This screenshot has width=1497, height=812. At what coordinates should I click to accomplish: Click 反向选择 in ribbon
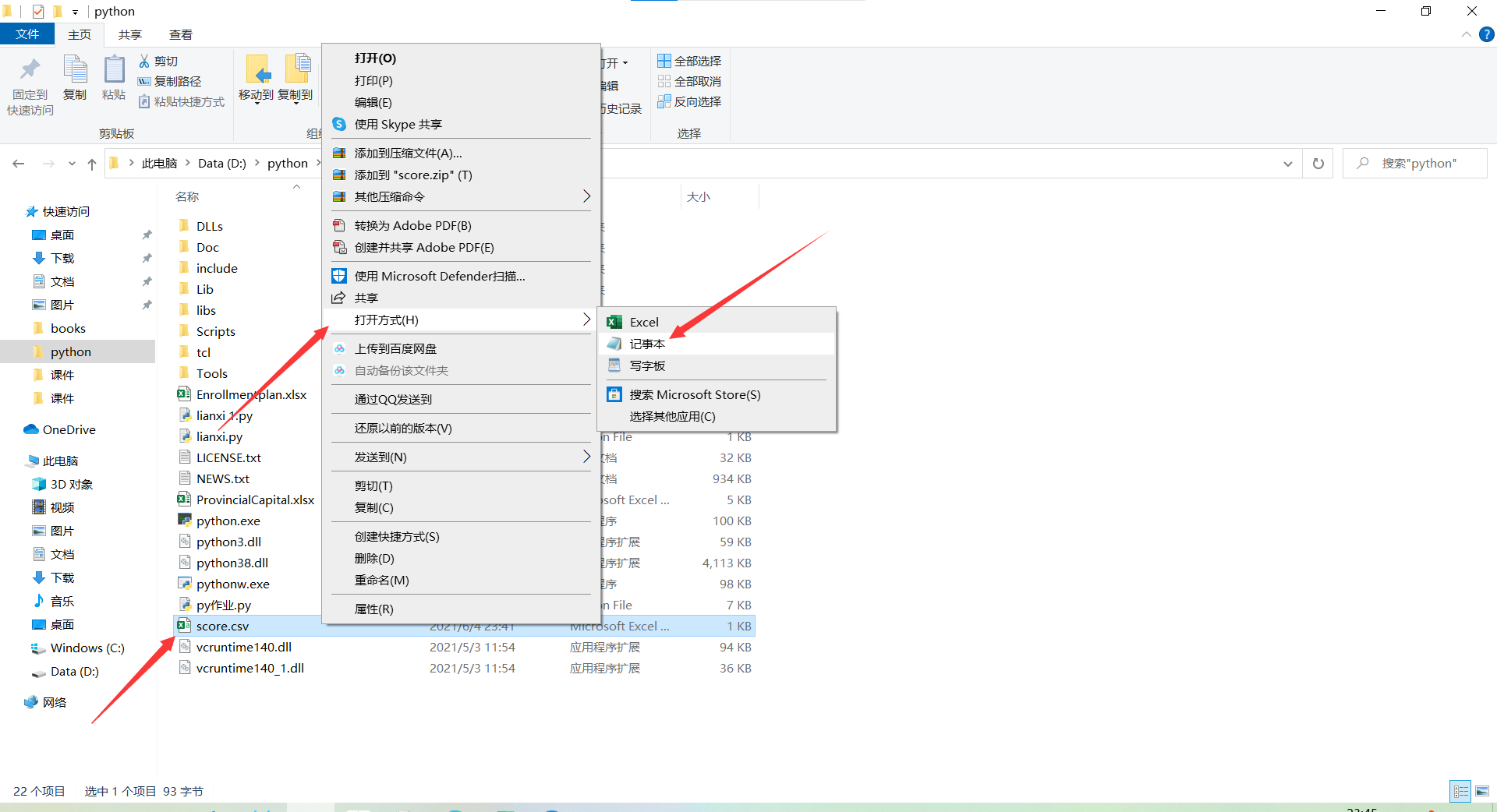(x=689, y=101)
